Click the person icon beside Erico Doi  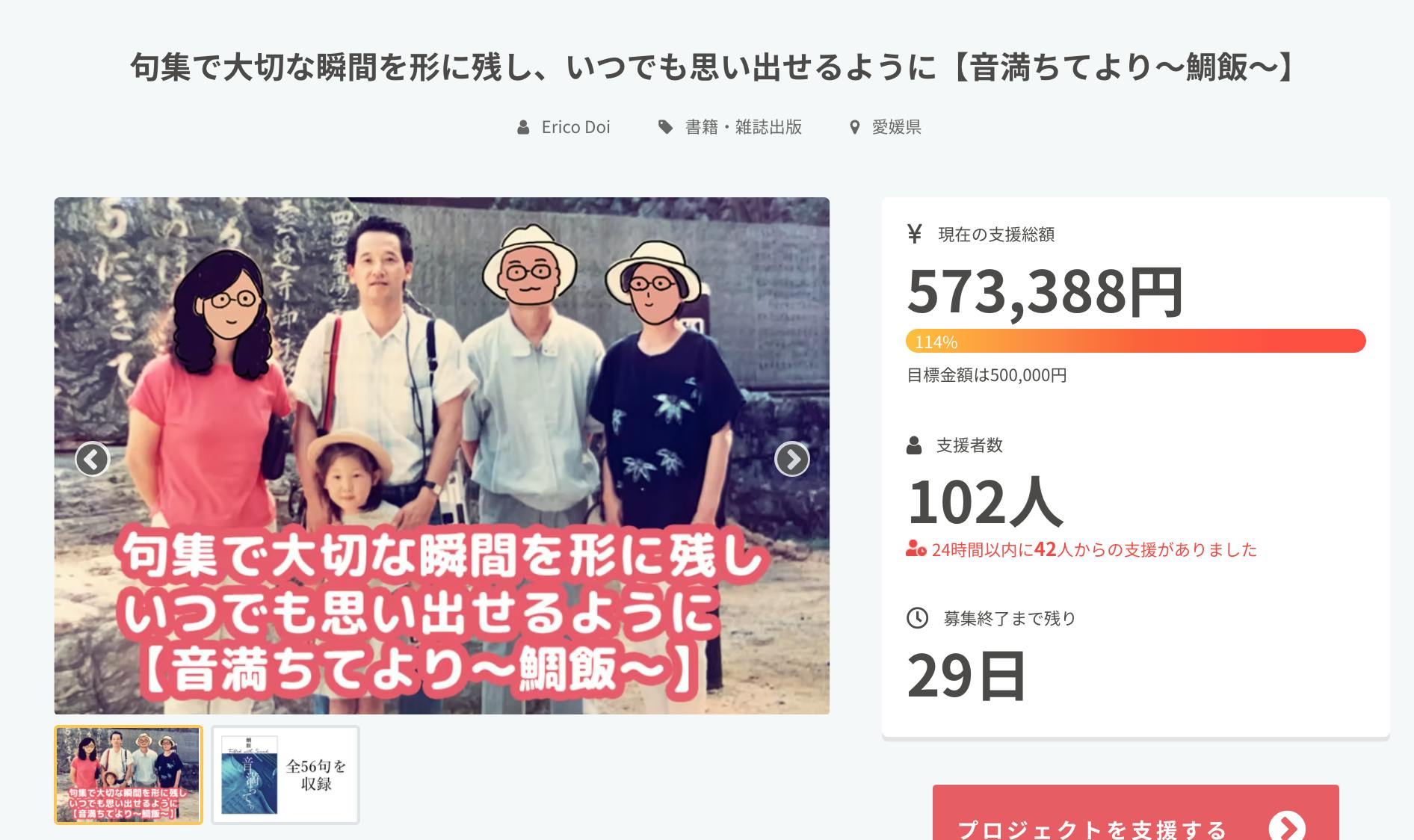523,128
